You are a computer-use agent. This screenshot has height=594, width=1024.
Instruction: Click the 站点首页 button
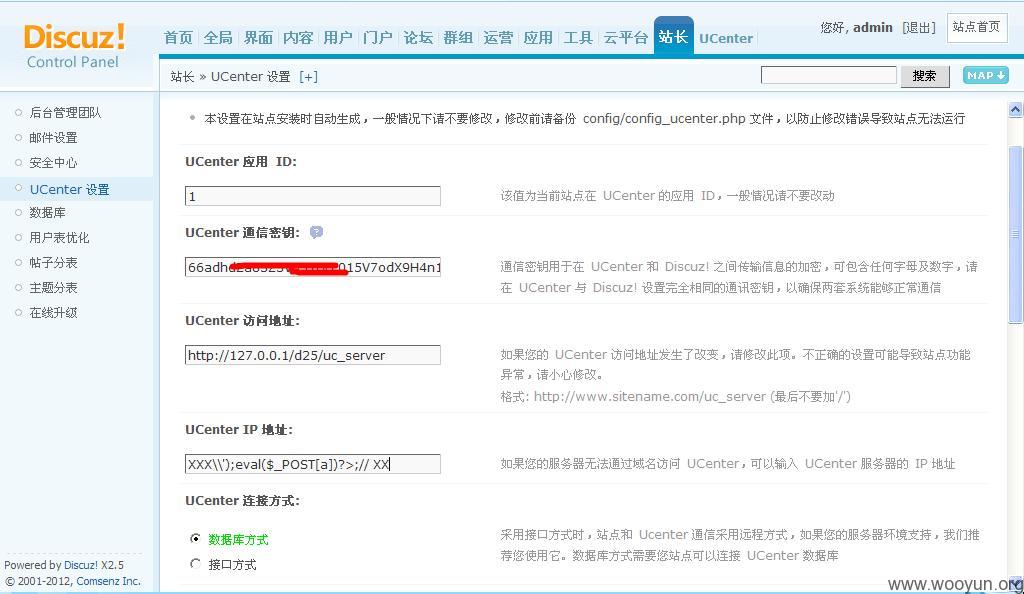click(x=976, y=27)
